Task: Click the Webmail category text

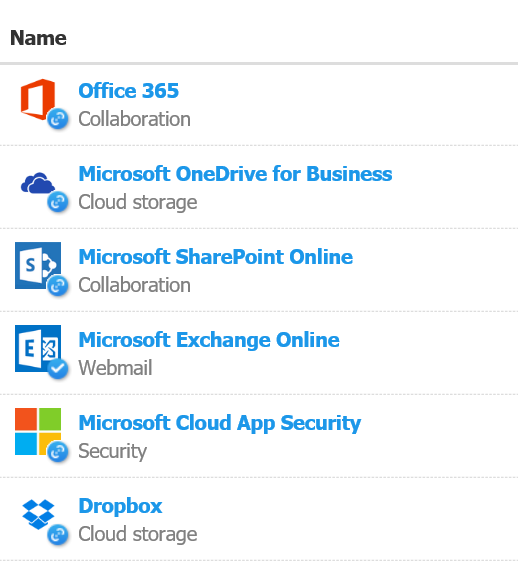Action: (115, 368)
